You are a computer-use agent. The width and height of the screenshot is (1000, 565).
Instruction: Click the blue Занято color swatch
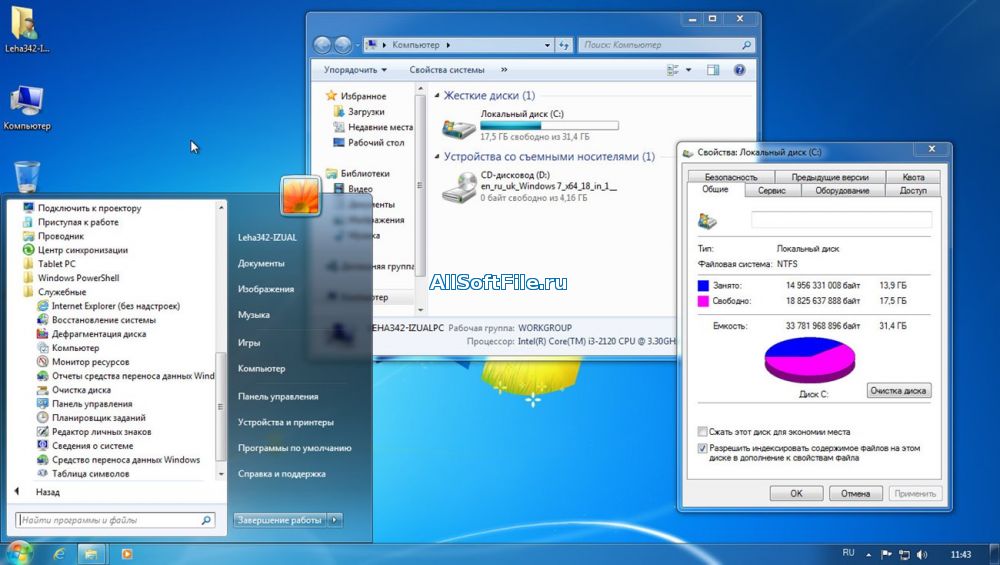pyautogui.click(x=704, y=286)
